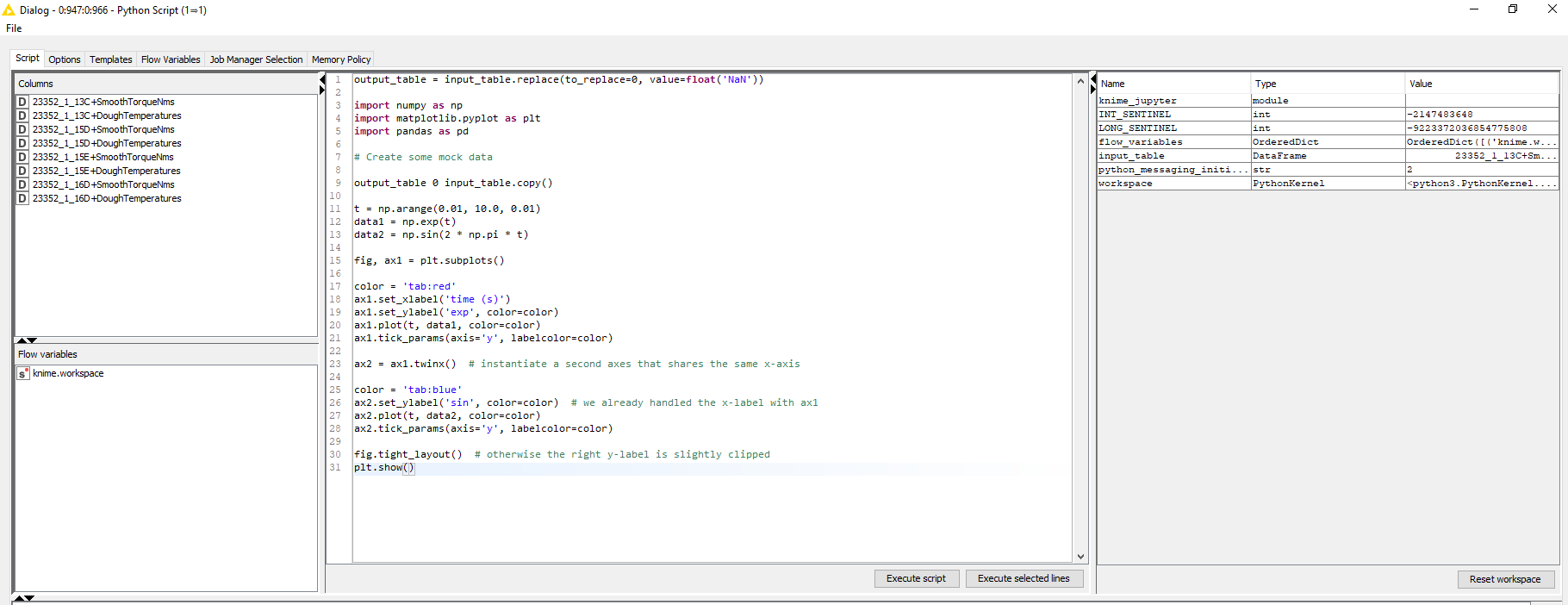Open the Templates tab
This screenshot has height=605, width=1568.
[x=111, y=59]
